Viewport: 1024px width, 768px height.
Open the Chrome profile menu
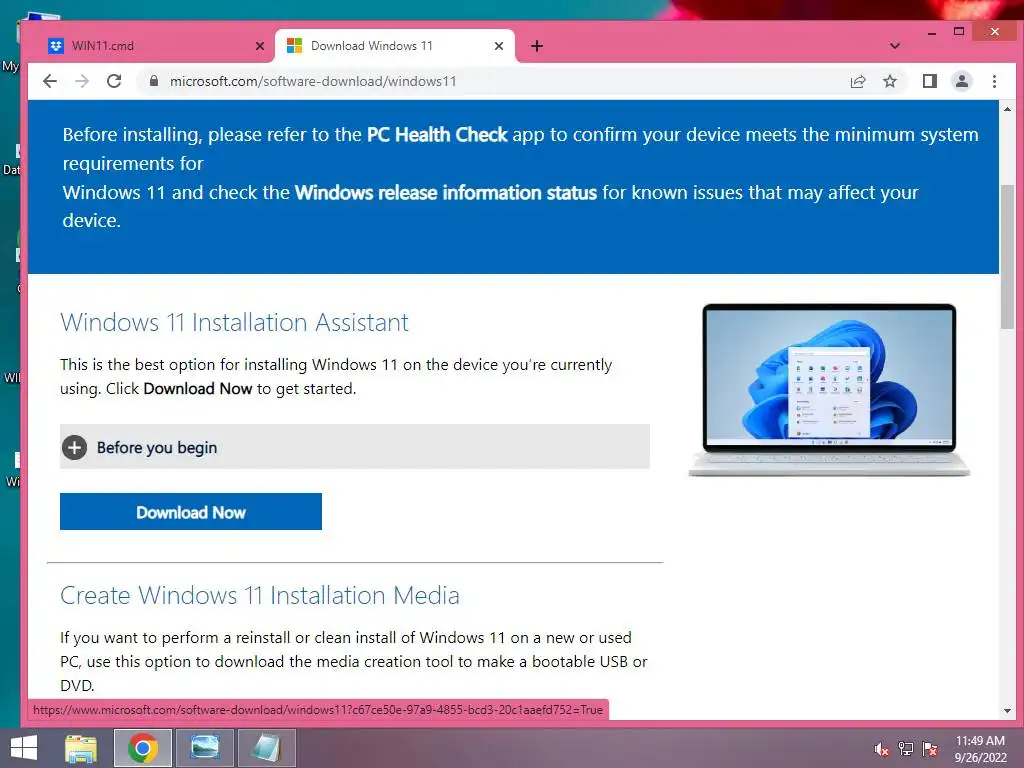962,81
